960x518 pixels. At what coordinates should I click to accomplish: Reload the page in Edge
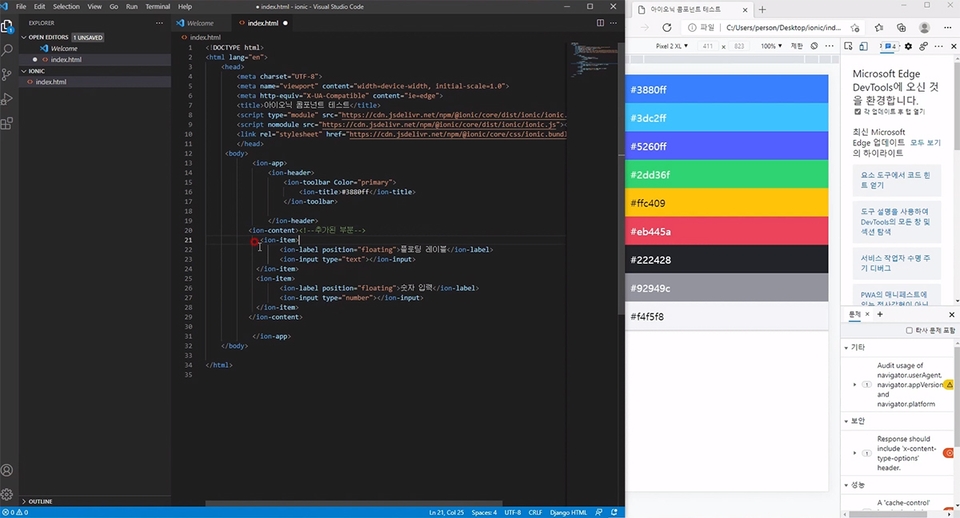click(667, 28)
